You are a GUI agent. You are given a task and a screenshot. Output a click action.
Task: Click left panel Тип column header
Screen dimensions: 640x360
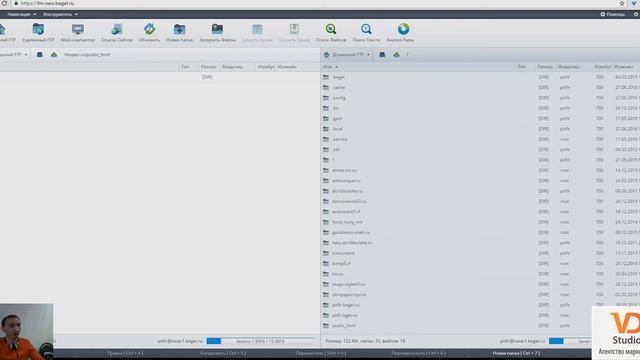click(185, 67)
